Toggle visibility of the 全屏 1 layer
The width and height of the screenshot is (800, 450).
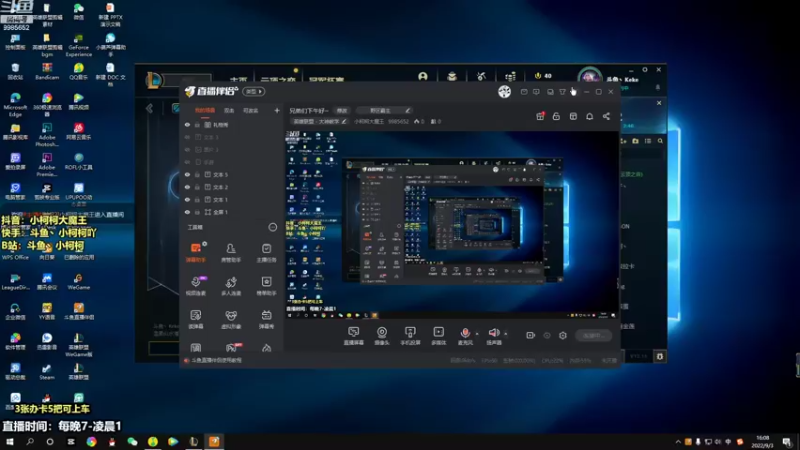point(187,212)
